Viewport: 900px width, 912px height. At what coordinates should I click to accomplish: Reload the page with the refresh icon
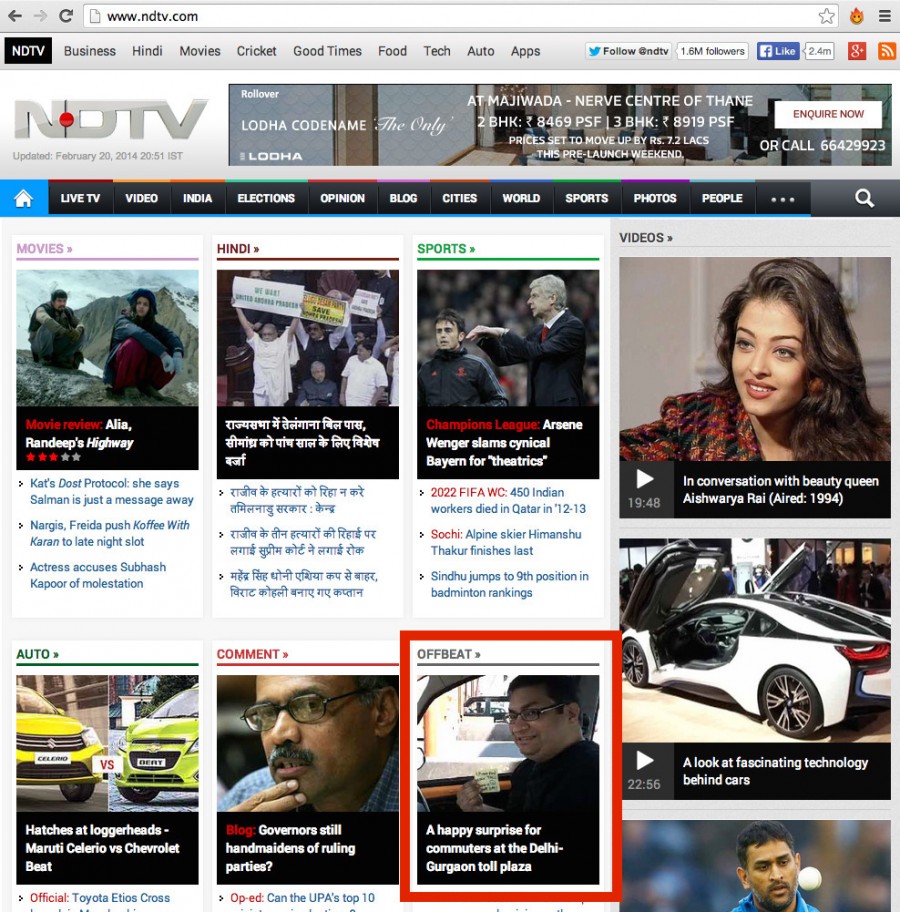click(x=66, y=16)
